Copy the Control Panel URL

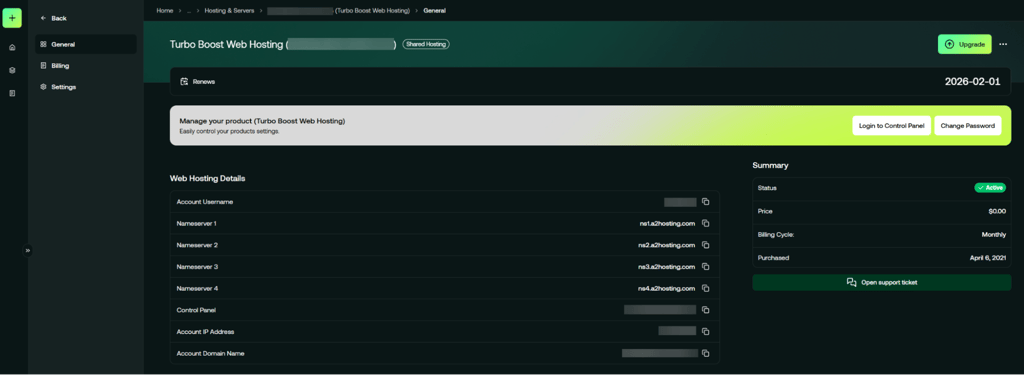(705, 310)
